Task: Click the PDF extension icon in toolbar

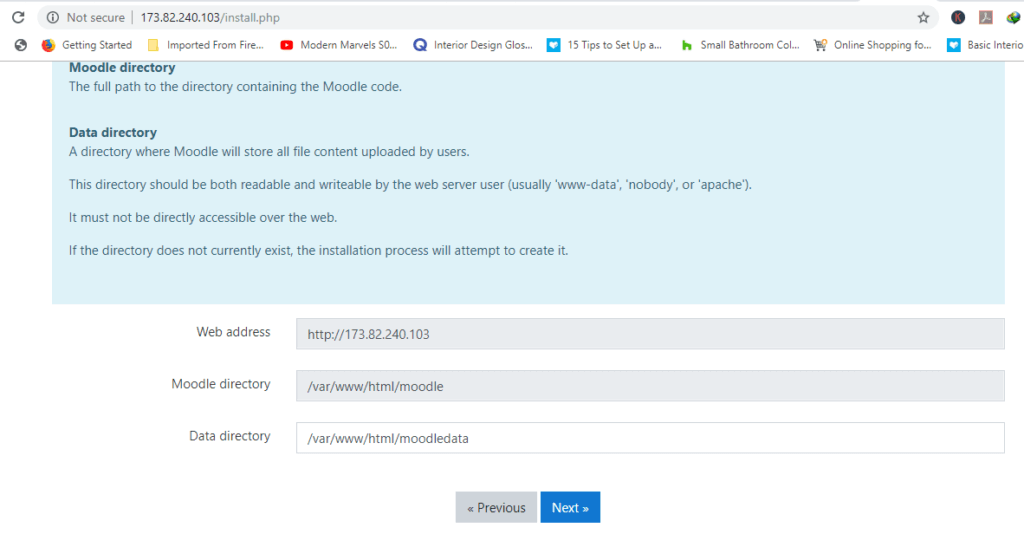Action: (x=985, y=17)
